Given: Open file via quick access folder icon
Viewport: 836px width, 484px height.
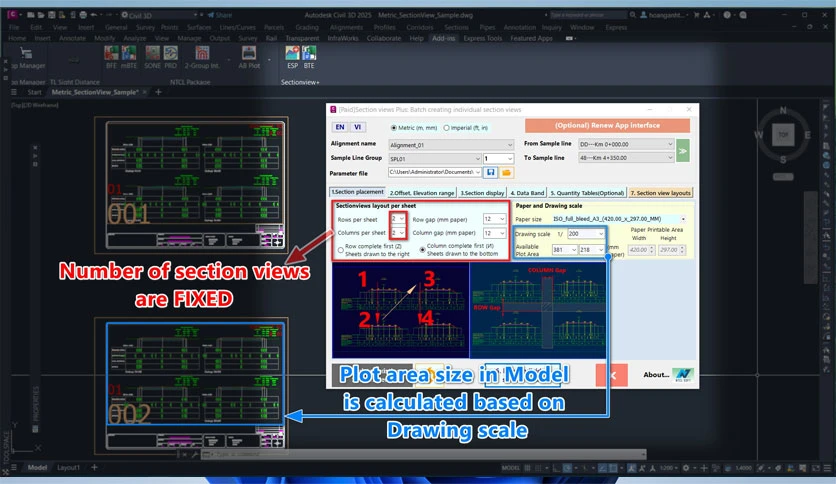Looking at the screenshot, I should pos(41,15).
